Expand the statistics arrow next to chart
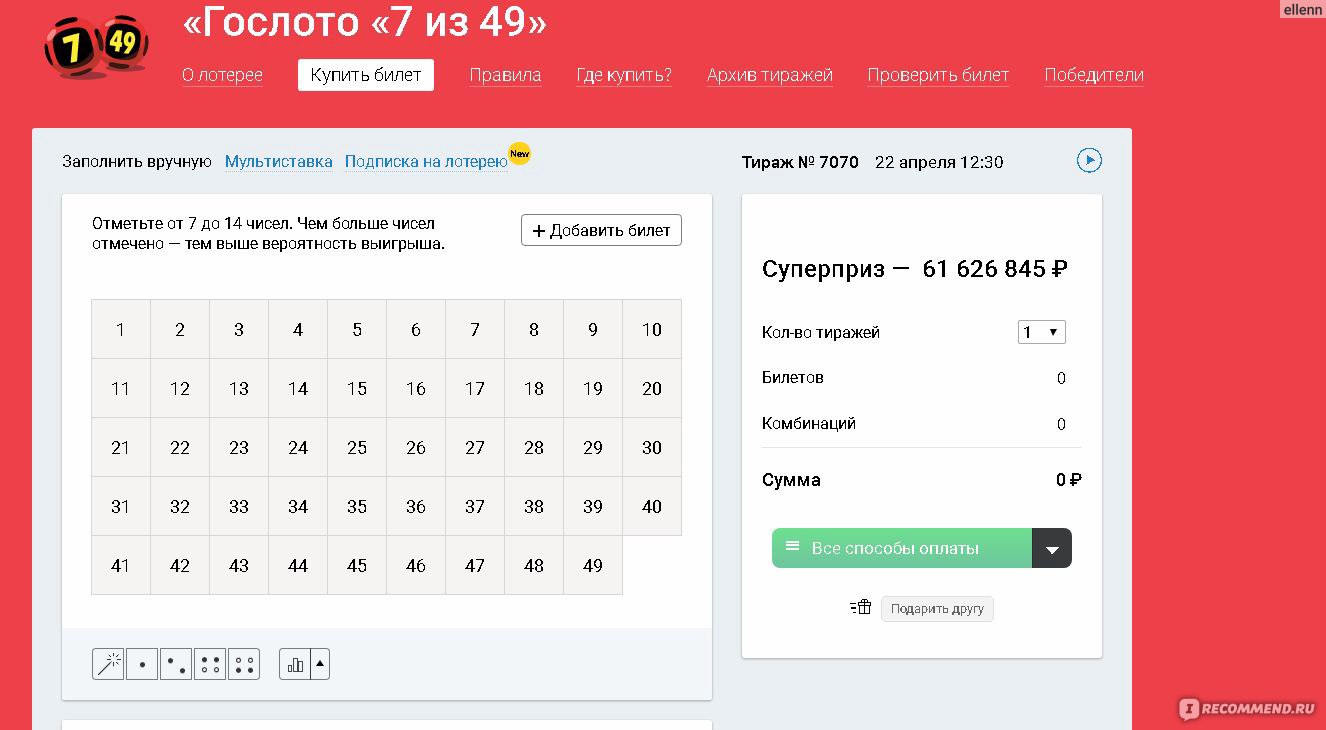Viewport: 1326px width, 730px height. (x=320, y=664)
